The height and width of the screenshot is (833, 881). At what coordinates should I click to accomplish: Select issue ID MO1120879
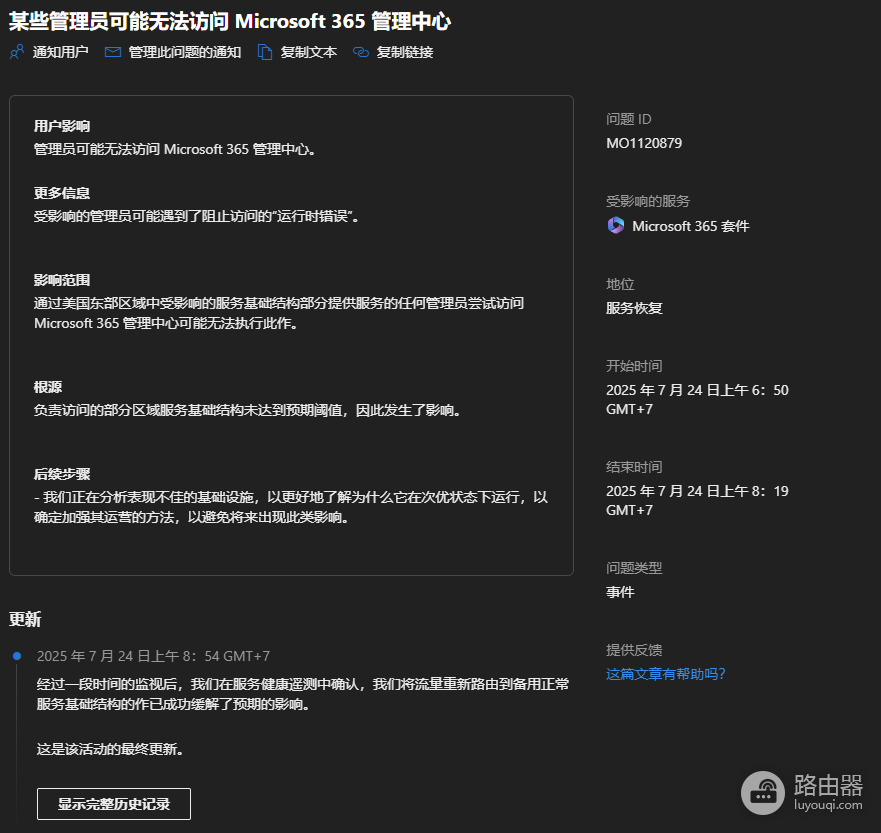644,143
